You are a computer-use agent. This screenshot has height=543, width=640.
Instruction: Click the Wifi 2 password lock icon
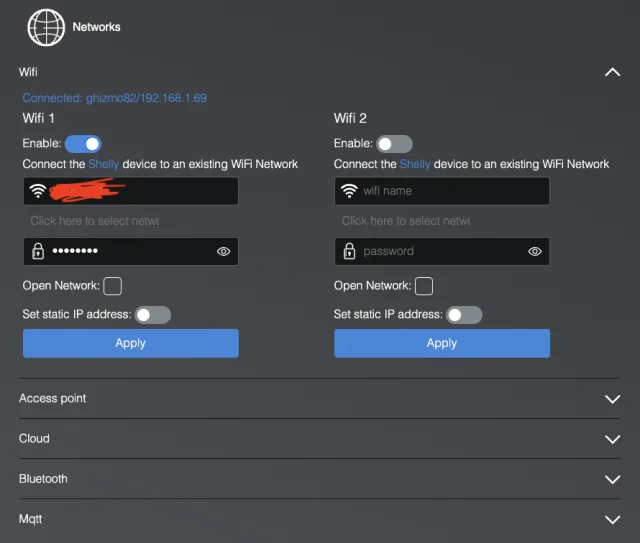[x=349, y=251]
